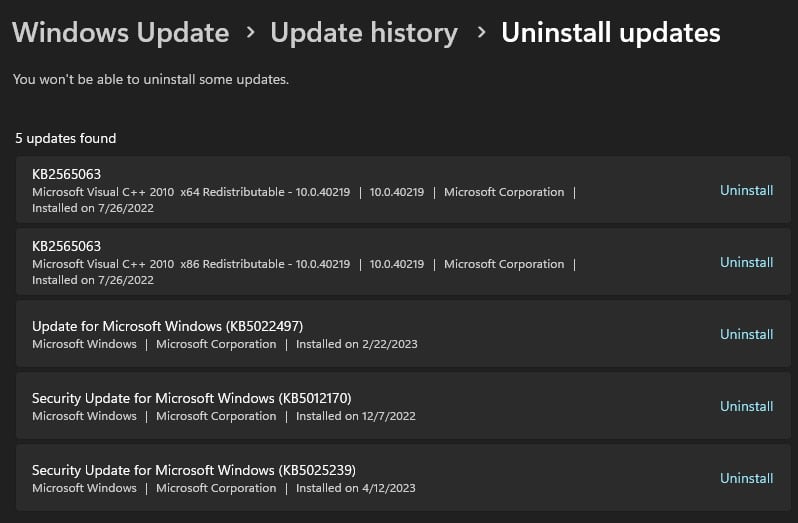Viewport: 798px width, 523px height.
Task: Select Security Update KB5025239 title
Action: 193,470
